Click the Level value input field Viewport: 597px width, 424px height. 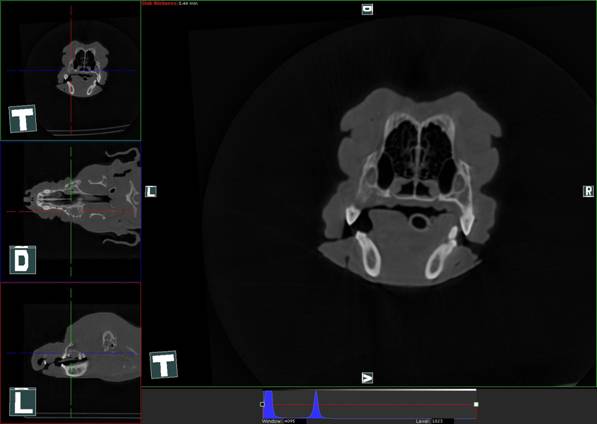[442, 421]
